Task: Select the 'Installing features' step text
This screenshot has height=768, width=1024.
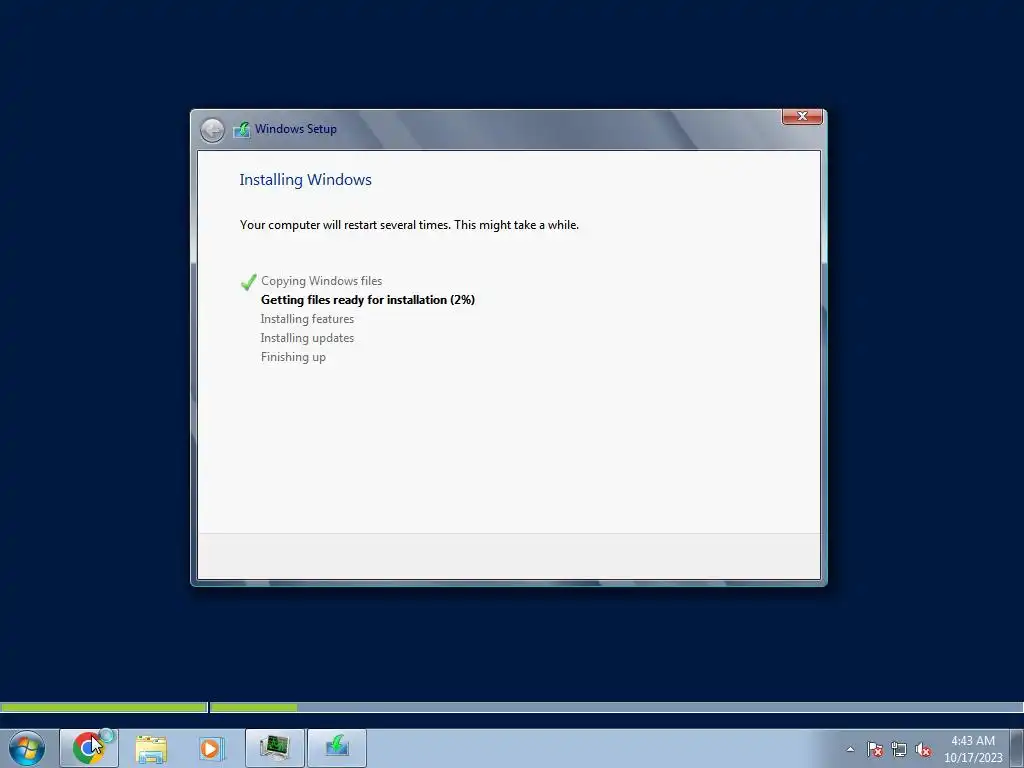Action: click(307, 319)
